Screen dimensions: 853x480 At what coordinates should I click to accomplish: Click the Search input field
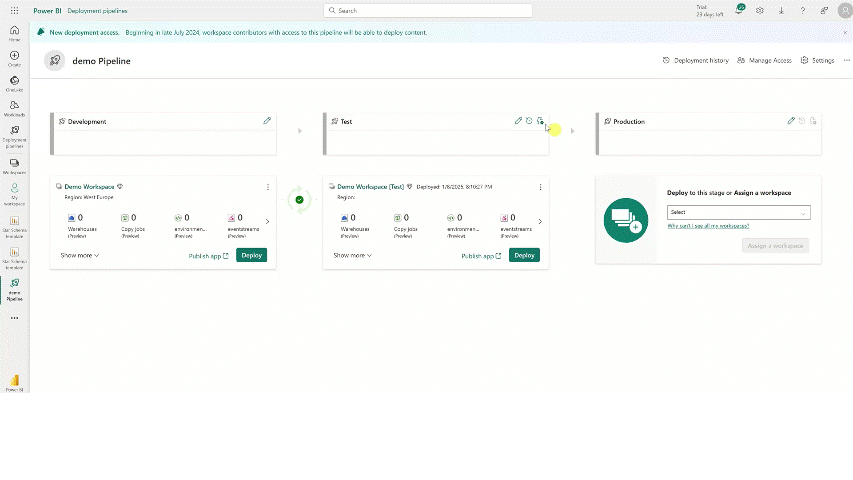[426, 10]
